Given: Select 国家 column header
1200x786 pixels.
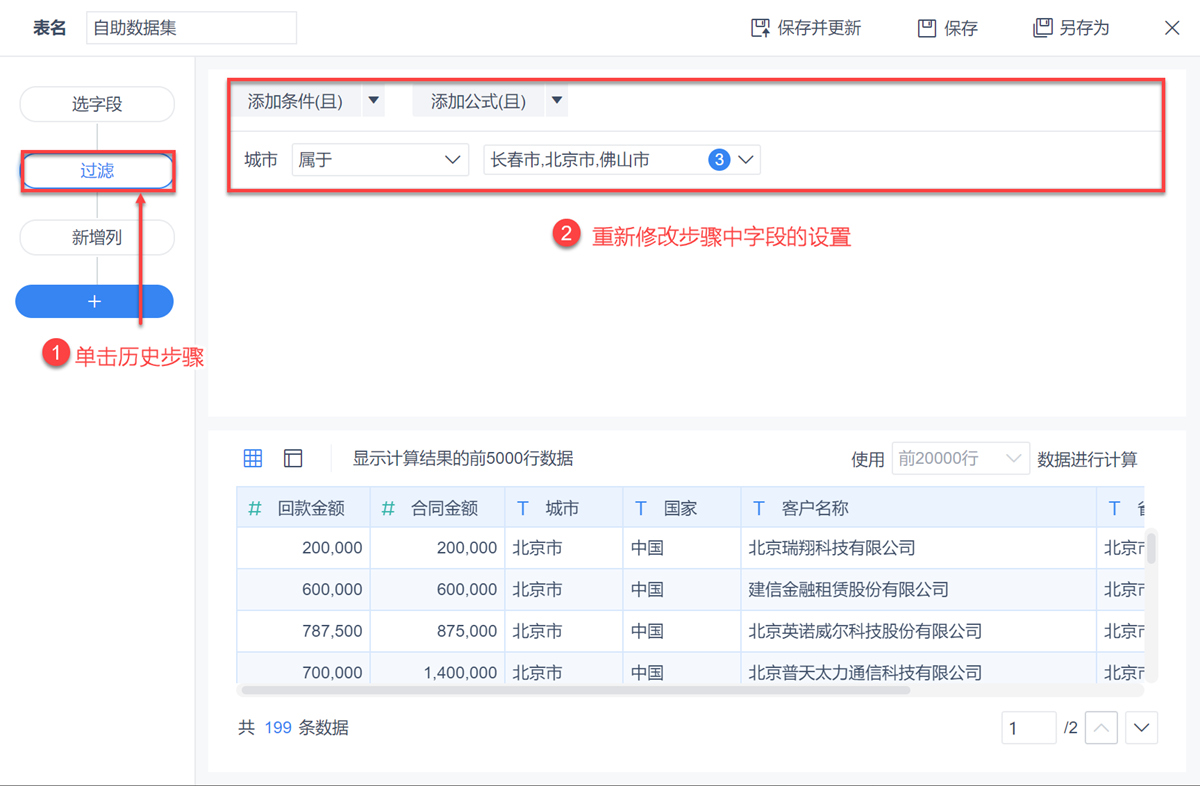Looking at the screenshot, I should pyautogui.click(x=682, y=508).
